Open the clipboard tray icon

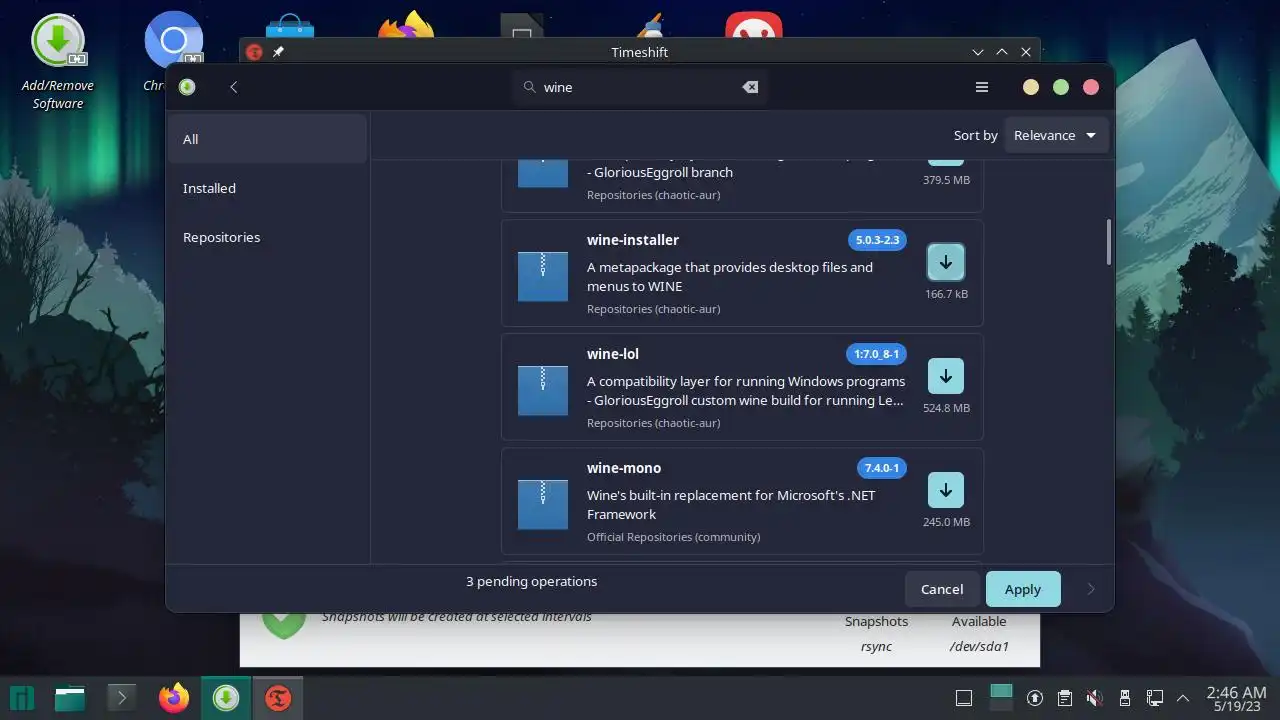click(1065, 698)
